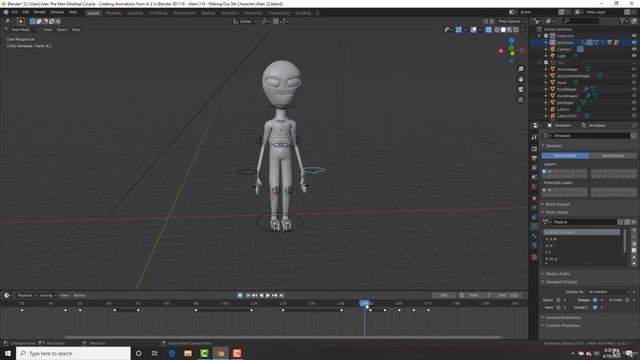The image size is (640, 360).
Task: Open the Render menu
Action: point(40,12)
